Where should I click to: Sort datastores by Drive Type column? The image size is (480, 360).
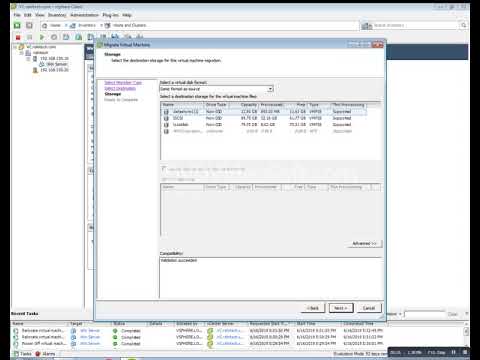(x=217, y=105)
